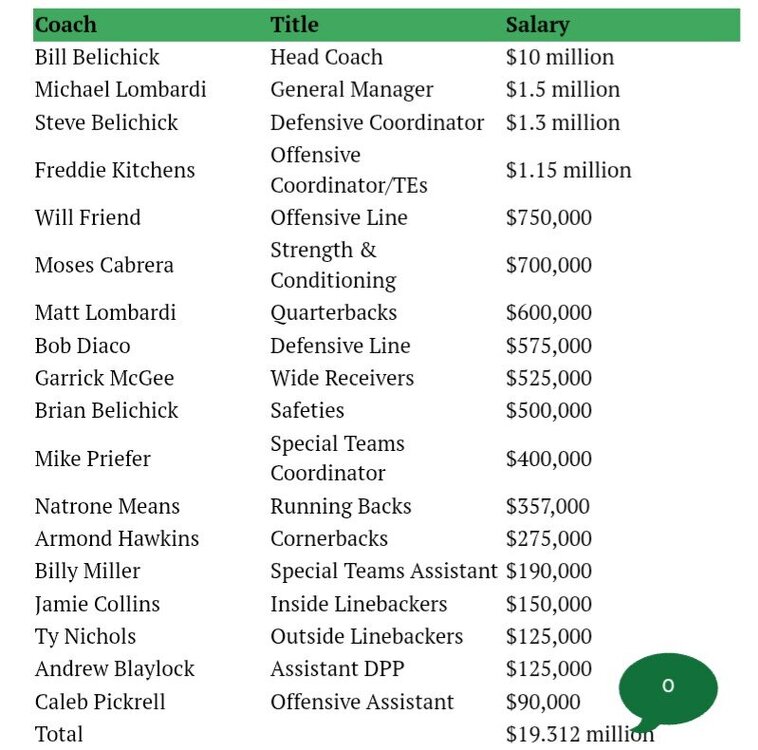Click the Jamie Collins name cell

(x=97, y=604)
